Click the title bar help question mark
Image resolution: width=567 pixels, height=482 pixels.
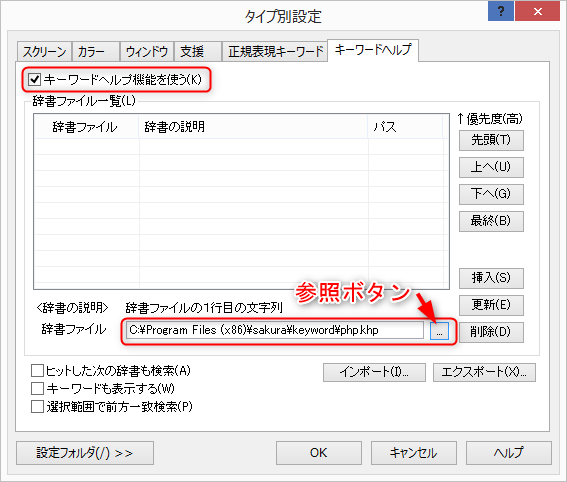pyautogui.click(x=501, y=11)
